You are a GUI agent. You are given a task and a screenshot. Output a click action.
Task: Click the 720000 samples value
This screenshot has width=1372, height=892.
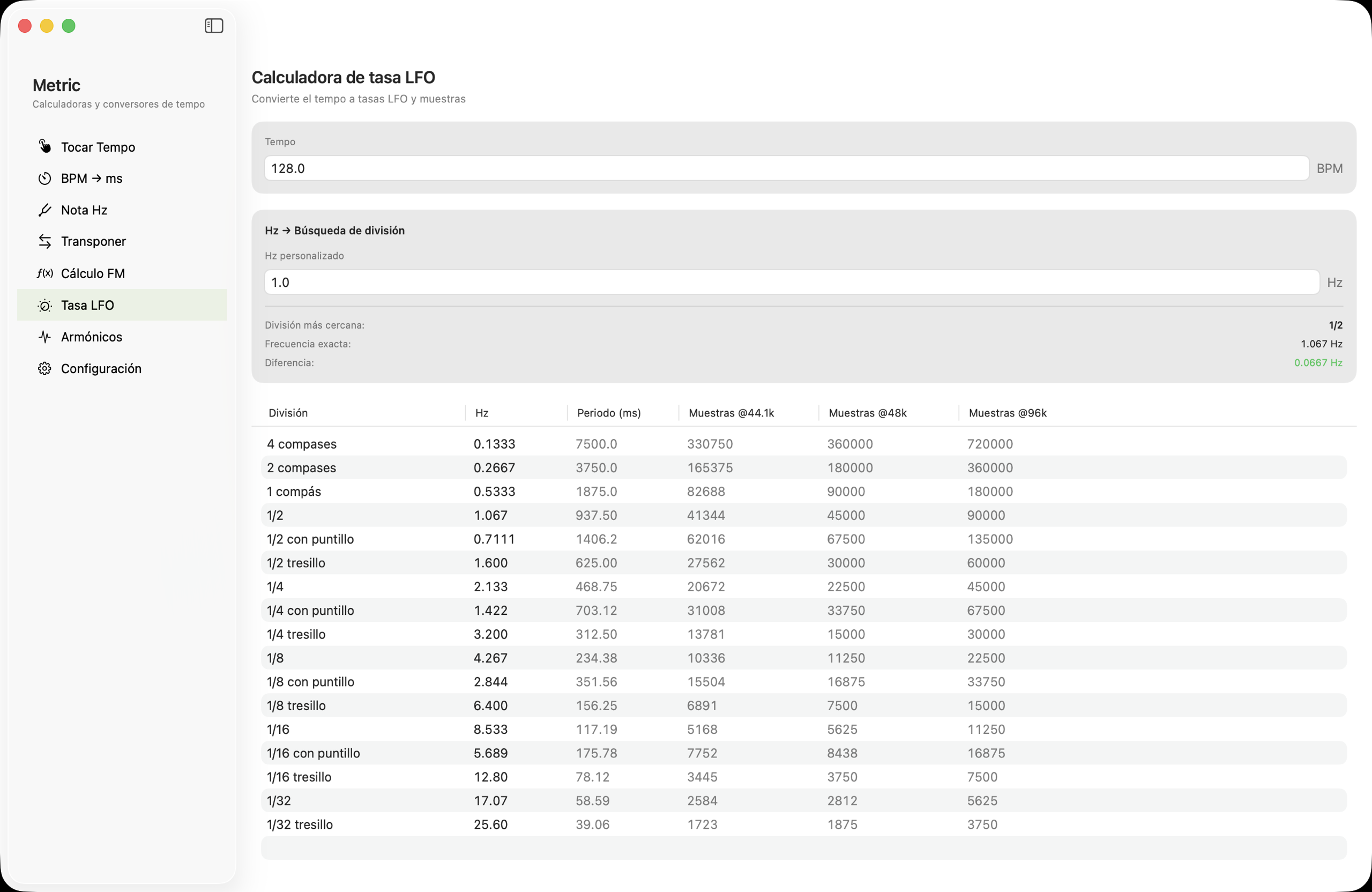(990, 444)
